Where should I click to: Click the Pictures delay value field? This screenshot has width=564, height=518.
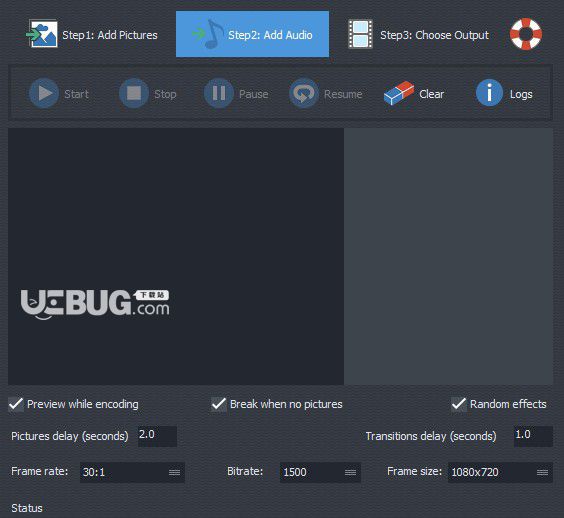click(x=158, y=436)
